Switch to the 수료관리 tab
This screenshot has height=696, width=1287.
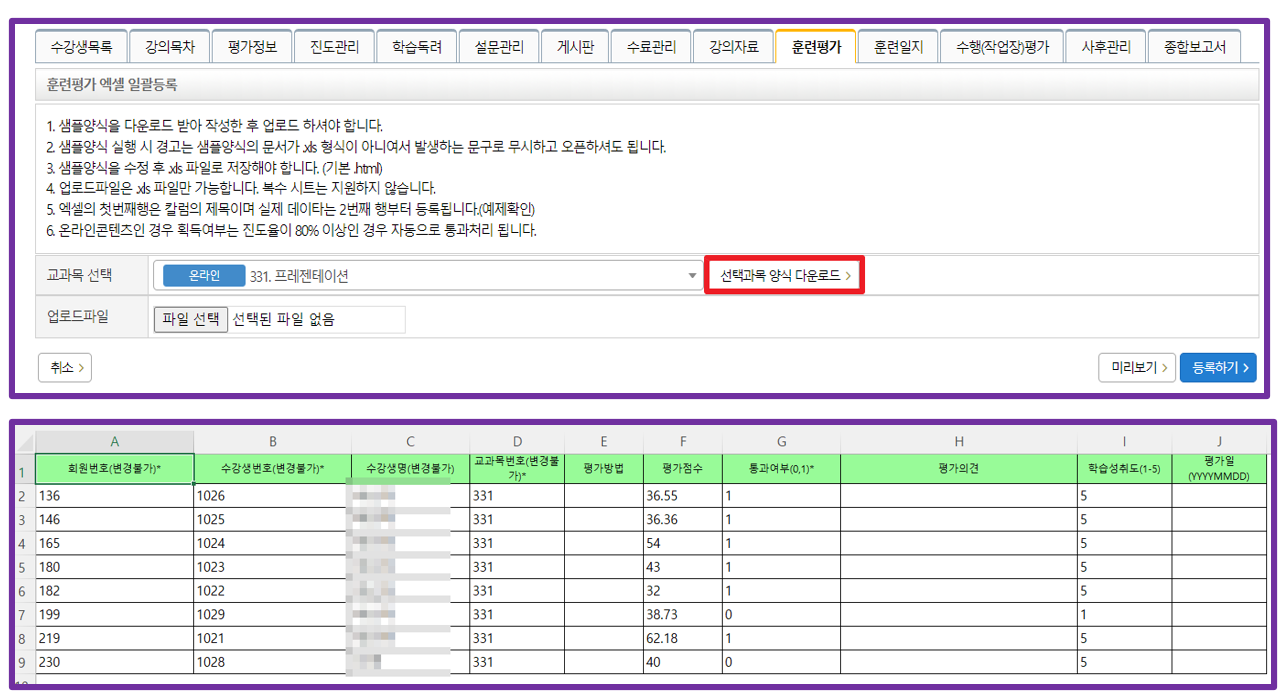[651, 46]
